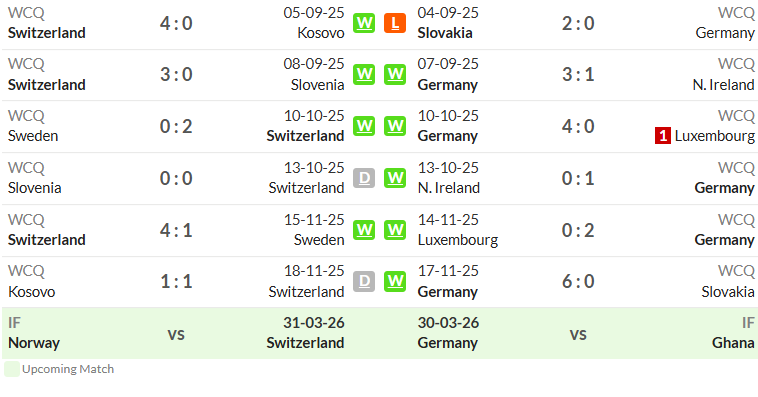The width and height of the screenshot is (758, 397).
Task: Click the W badge for Germany vs N. Ireland 3:1
Action: click(395, 74)
